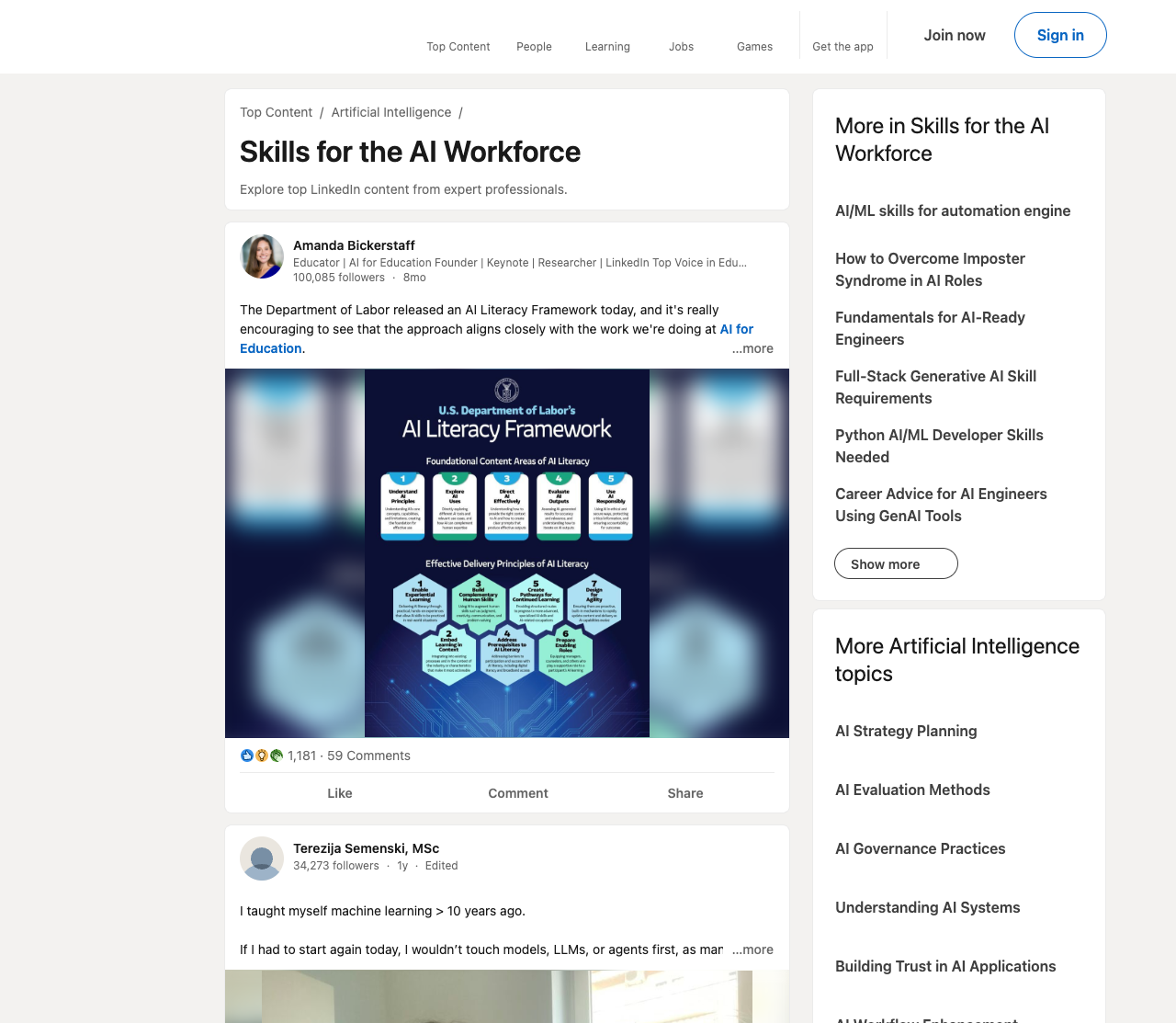Screen dimensions: 1176x1023
Task: Click Artificial Intelligence in the breadcrumb
Action: 391,112
